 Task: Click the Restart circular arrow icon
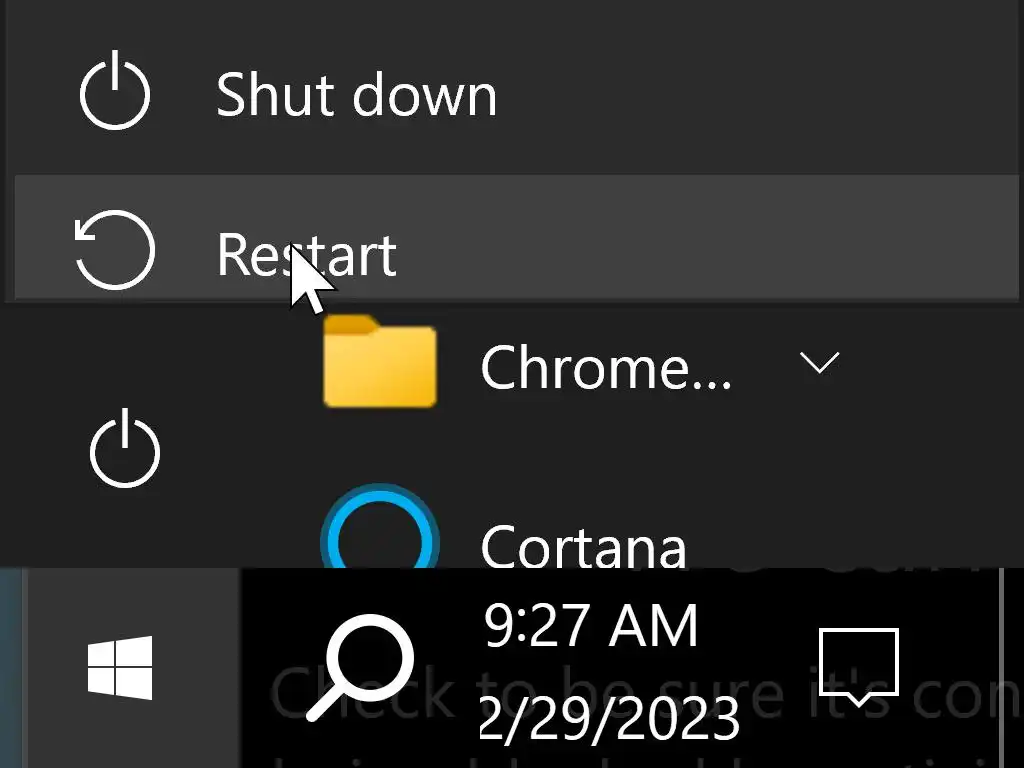[115, 250]
